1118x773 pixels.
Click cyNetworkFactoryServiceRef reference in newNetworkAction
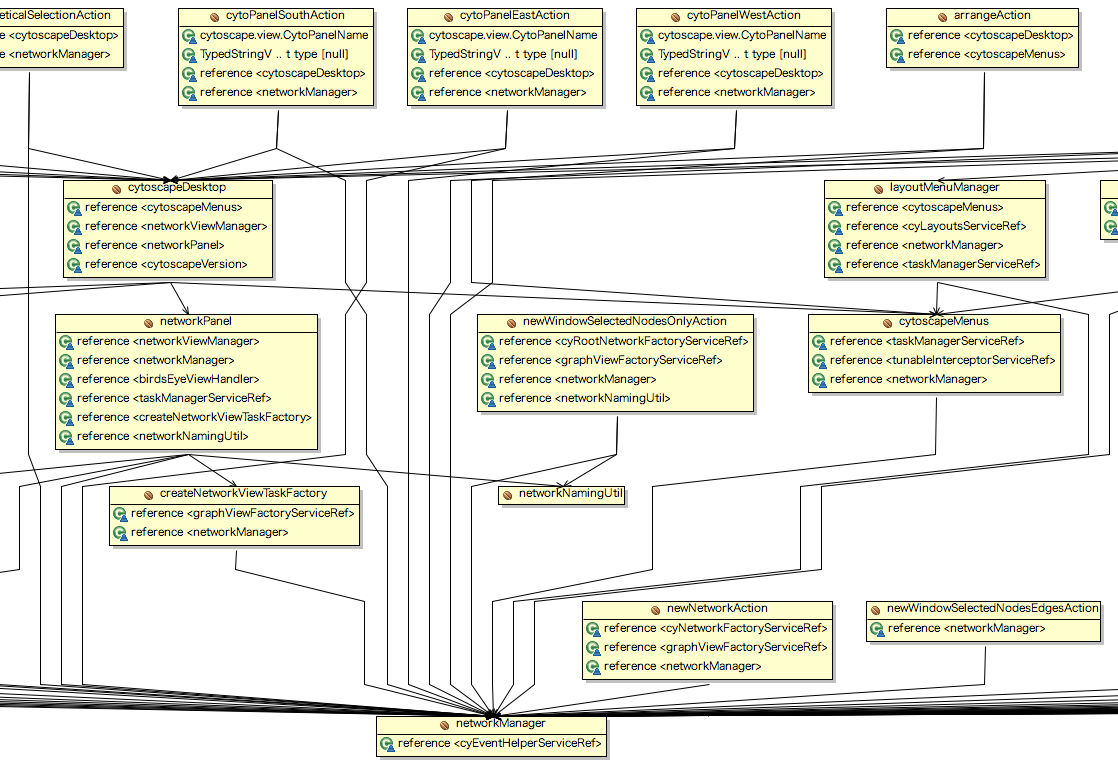715,628
